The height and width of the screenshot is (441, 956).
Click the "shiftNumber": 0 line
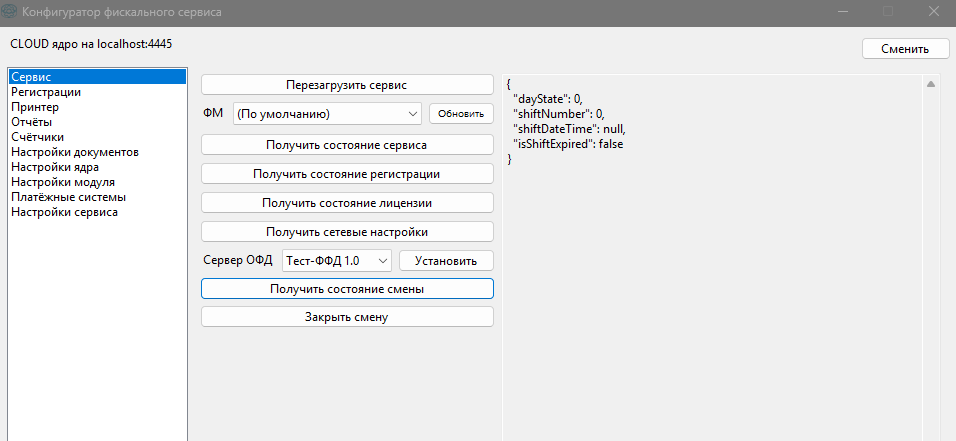pos(558,113)
